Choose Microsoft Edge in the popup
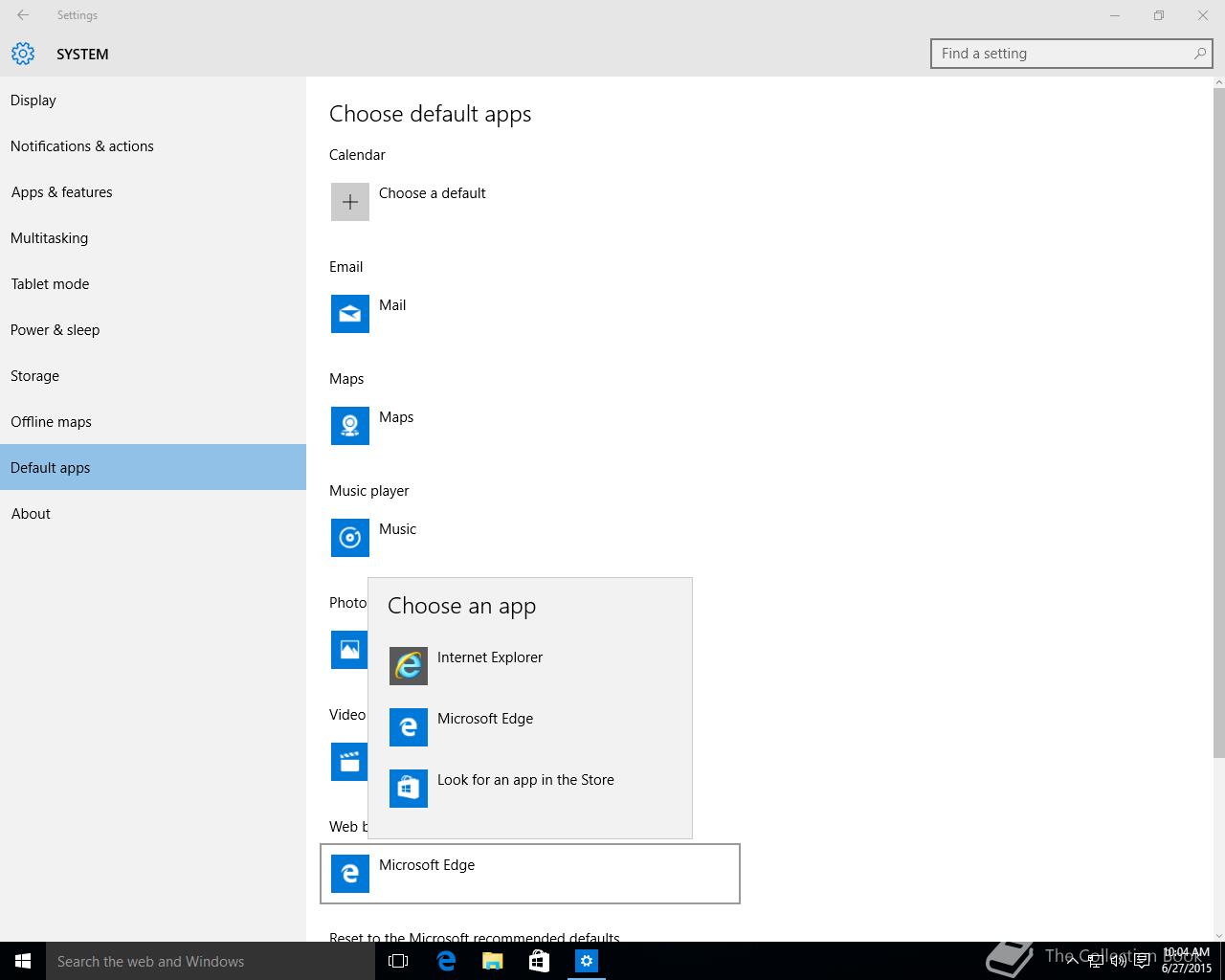Viewport: 1225px width, 980px height. pos(530,727)
